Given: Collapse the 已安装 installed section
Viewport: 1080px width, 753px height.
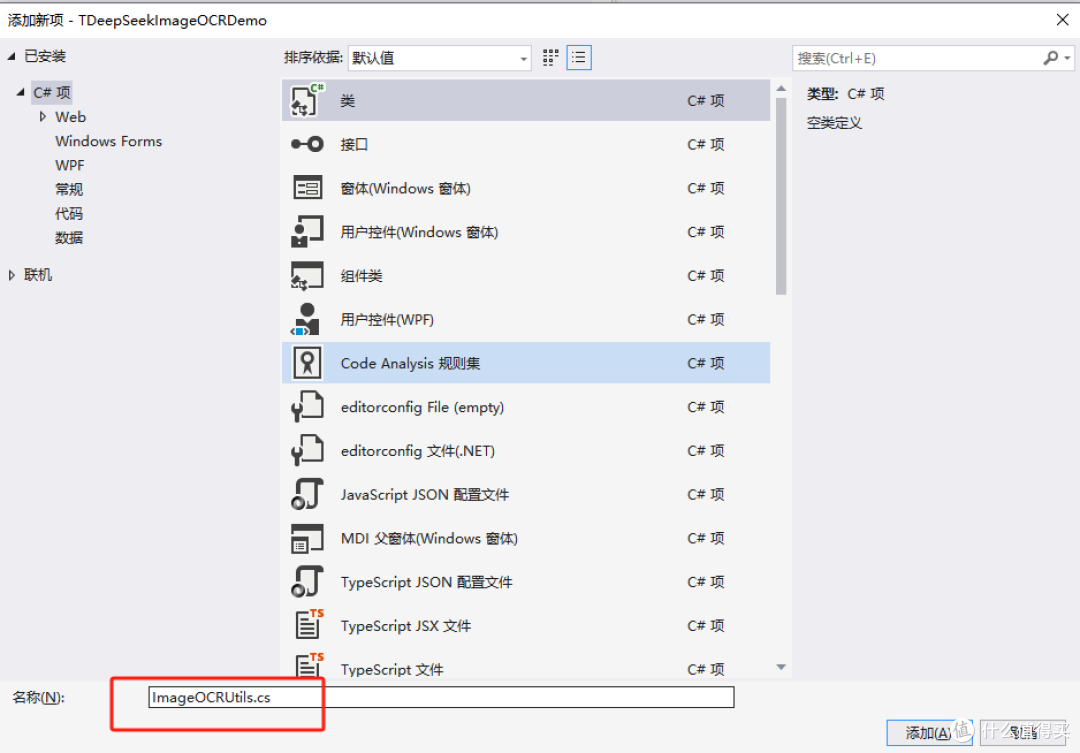Looking at the screenshot, I should click(x=12, y=56).
